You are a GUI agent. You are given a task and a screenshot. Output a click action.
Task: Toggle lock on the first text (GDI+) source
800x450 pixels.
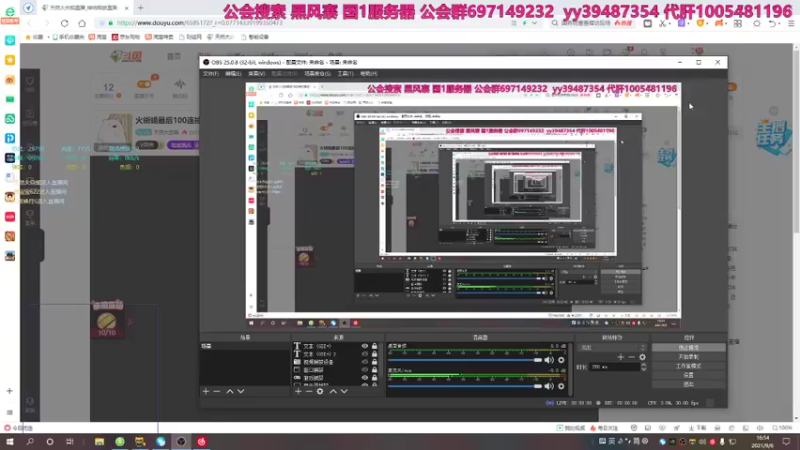[x=374, y=346]
